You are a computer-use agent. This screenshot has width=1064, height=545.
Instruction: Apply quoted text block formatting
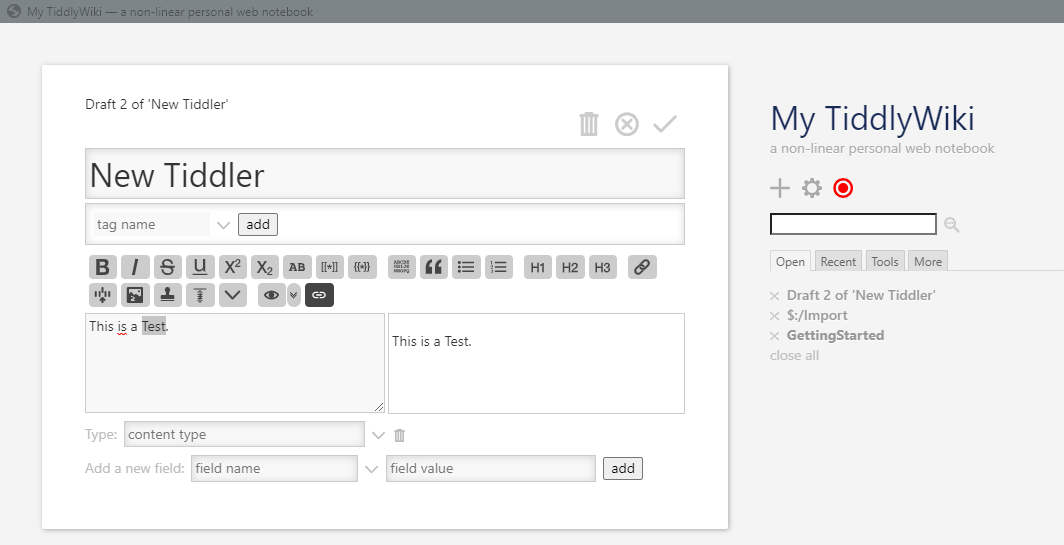434,267
